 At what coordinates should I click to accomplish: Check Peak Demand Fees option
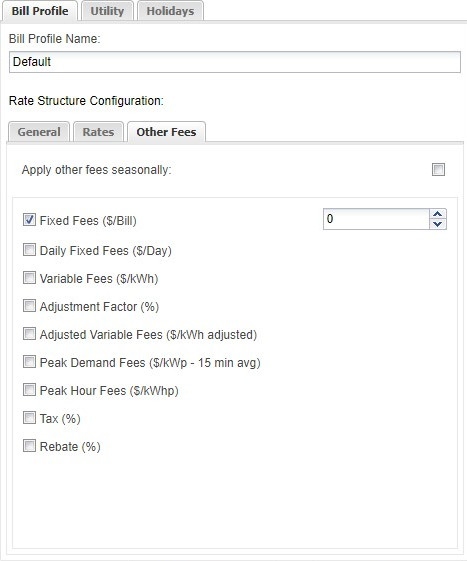click(x=29, y=362)
